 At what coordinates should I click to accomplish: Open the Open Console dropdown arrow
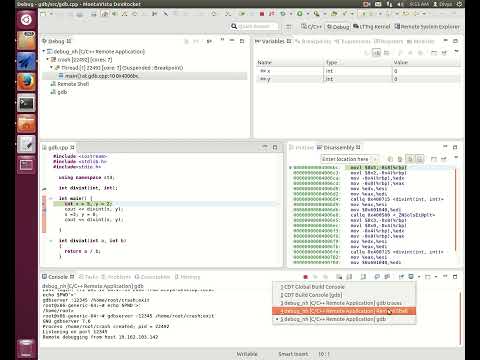point(435,277)
